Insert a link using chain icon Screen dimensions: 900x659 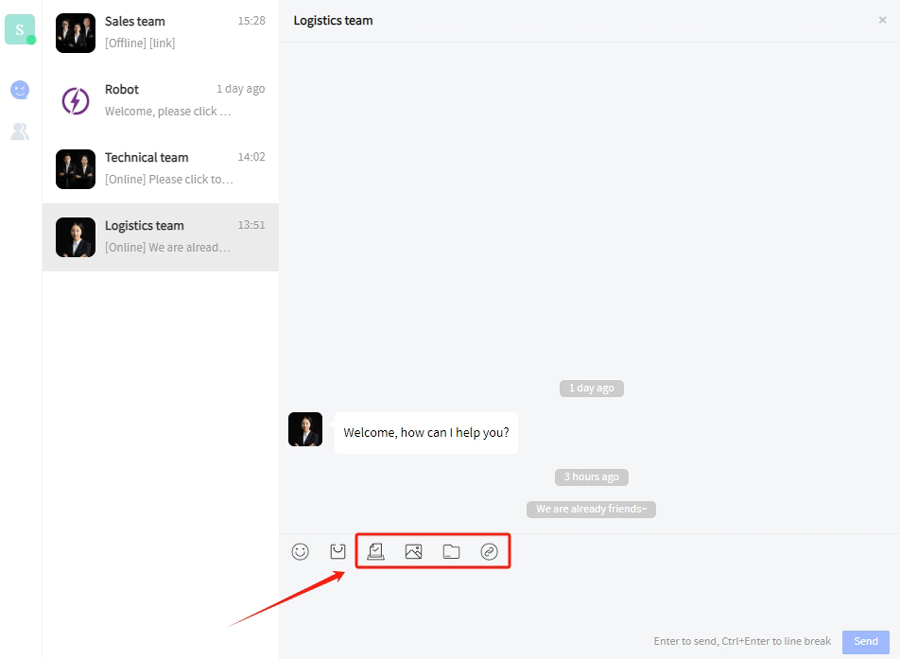click(x=489, y=551)
